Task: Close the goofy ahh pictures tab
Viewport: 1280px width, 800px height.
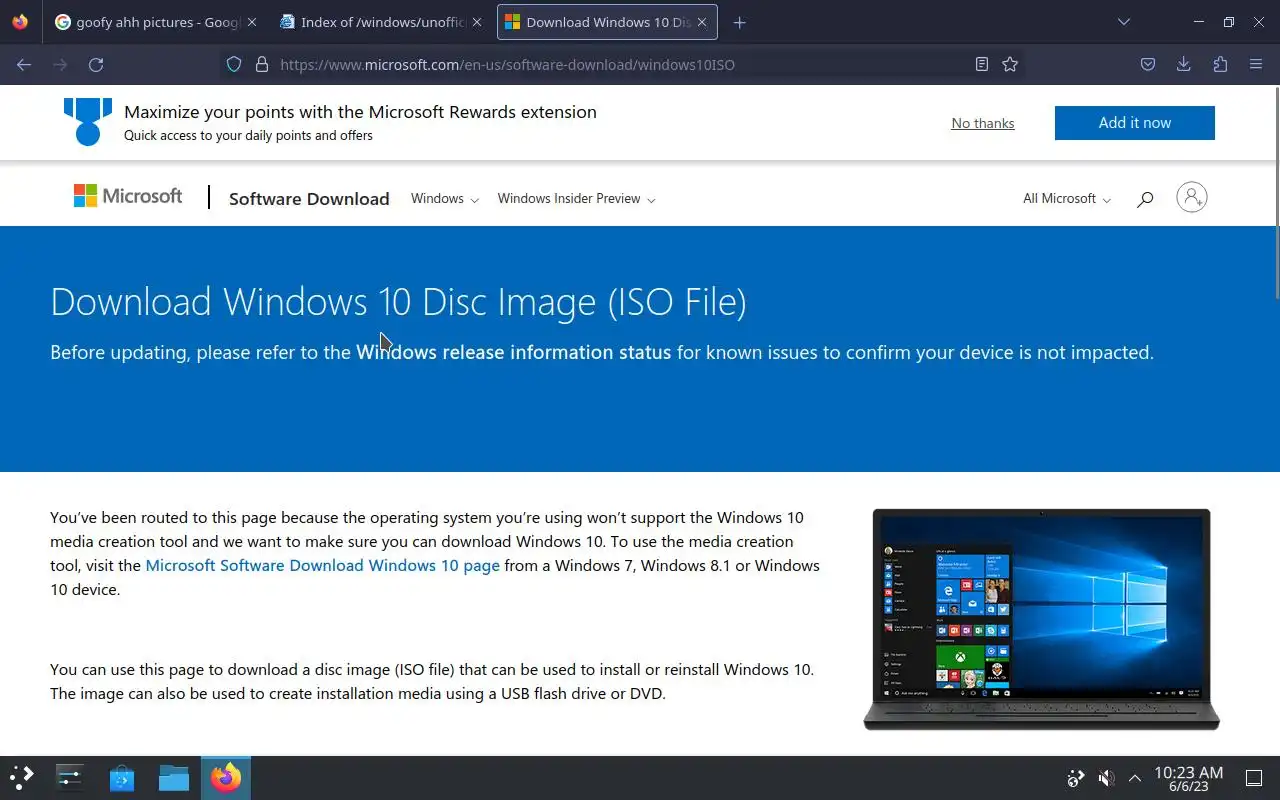Action: (x=252, y=22)
